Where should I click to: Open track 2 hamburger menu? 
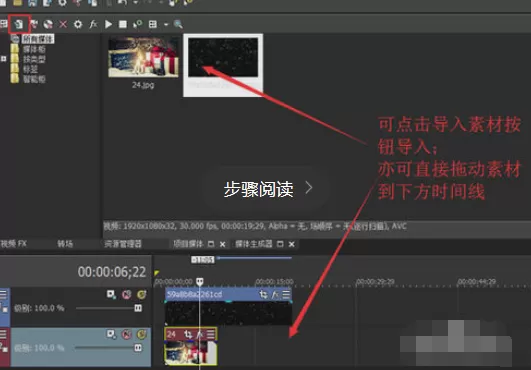[3, 334]
